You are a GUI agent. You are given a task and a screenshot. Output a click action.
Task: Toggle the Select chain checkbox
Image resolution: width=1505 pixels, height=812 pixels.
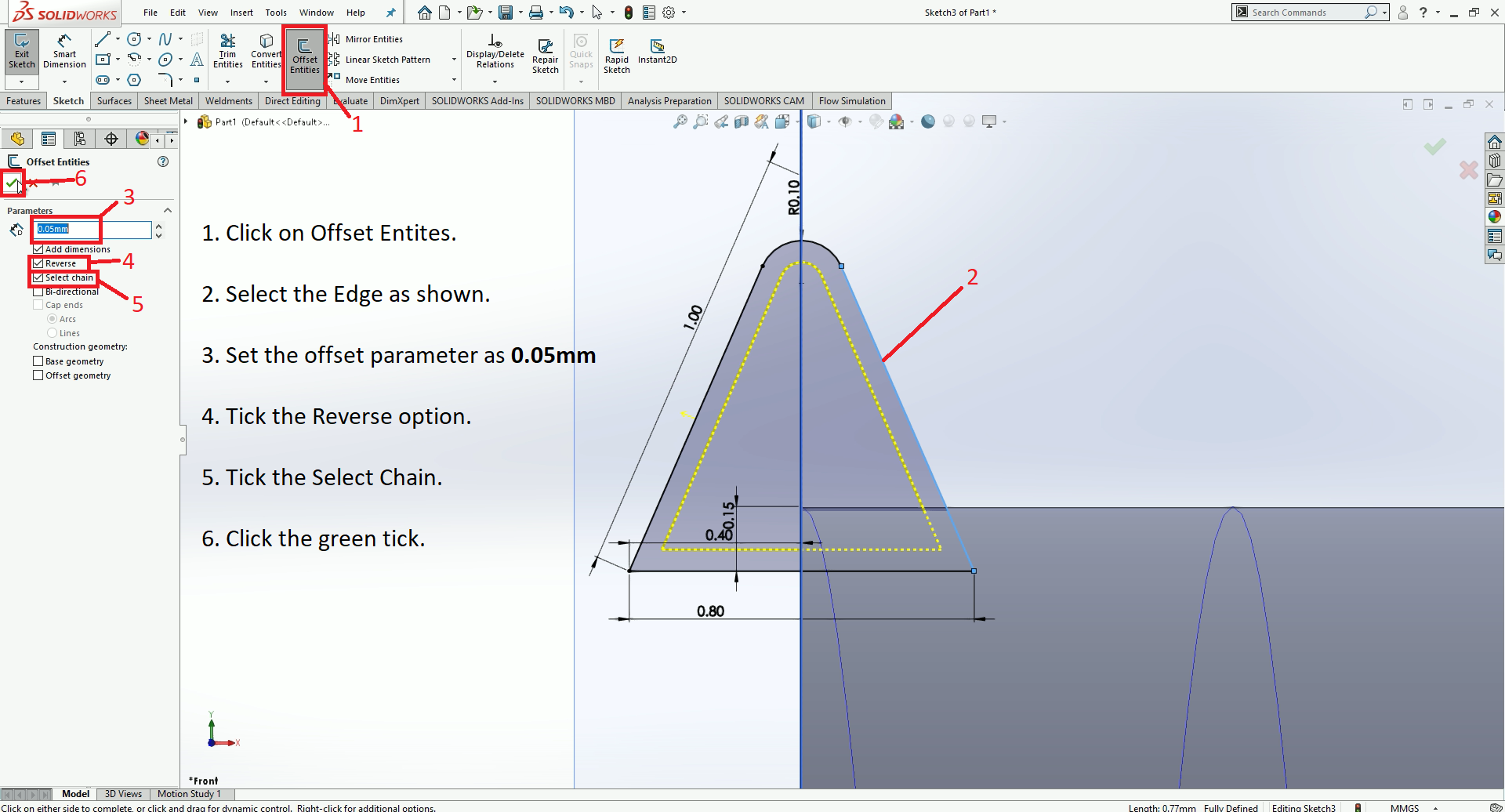tap(38, 277)
